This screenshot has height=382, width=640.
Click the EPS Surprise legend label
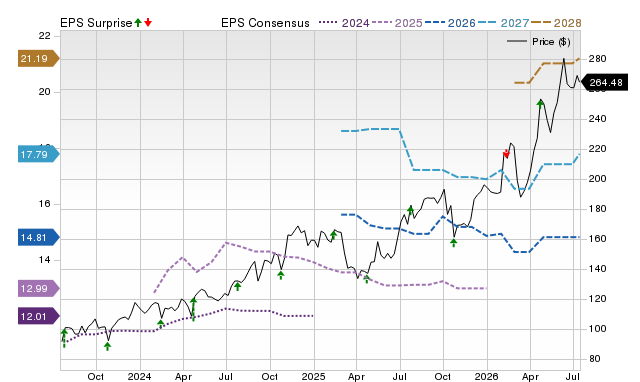(x=96, y=23)
